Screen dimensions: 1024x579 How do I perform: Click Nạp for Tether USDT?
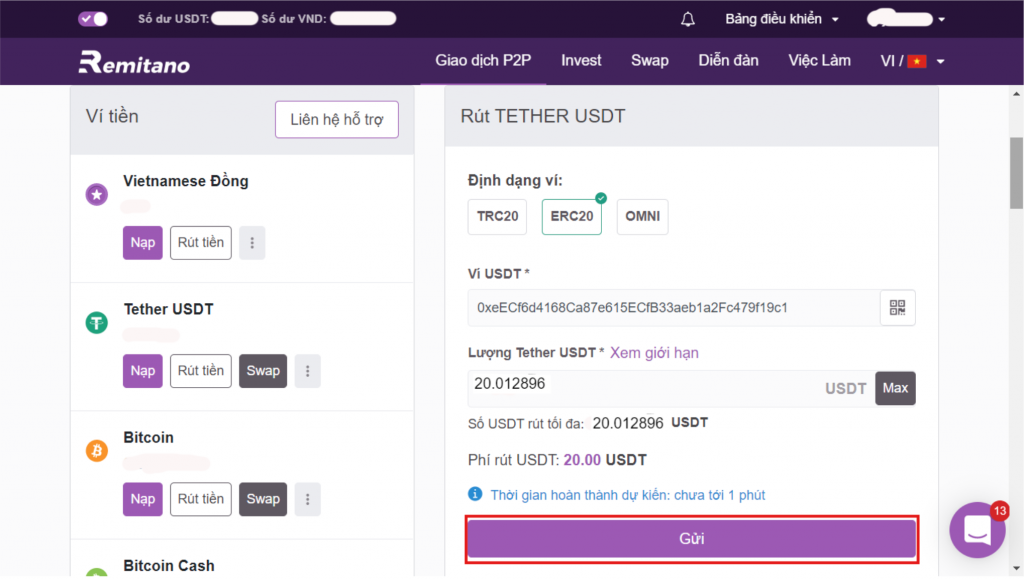coord(142,371)
